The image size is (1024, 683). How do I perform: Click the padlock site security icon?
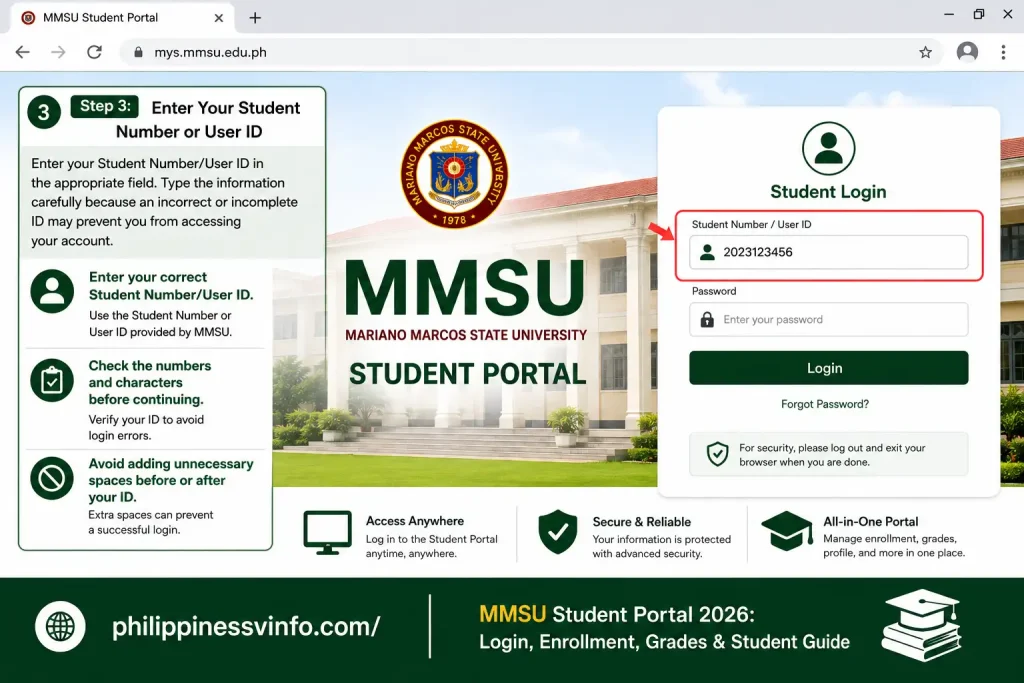point(138,52)
